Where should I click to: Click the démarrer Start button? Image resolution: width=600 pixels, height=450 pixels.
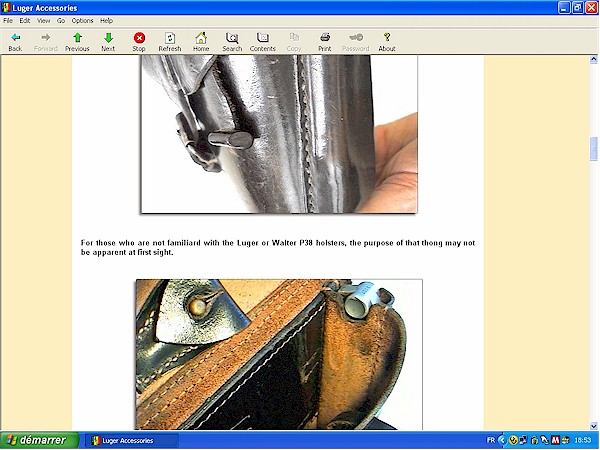(x=39, y=440)
